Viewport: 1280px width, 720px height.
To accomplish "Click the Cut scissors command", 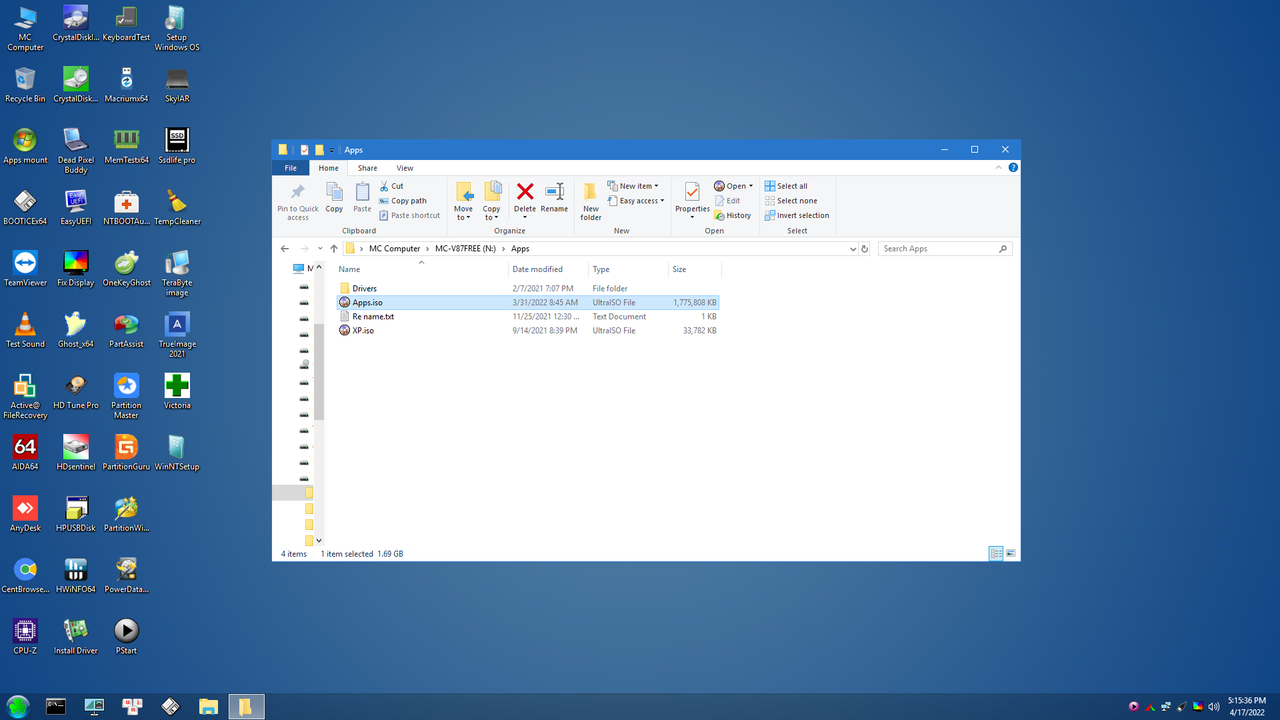I will [391, 186].
